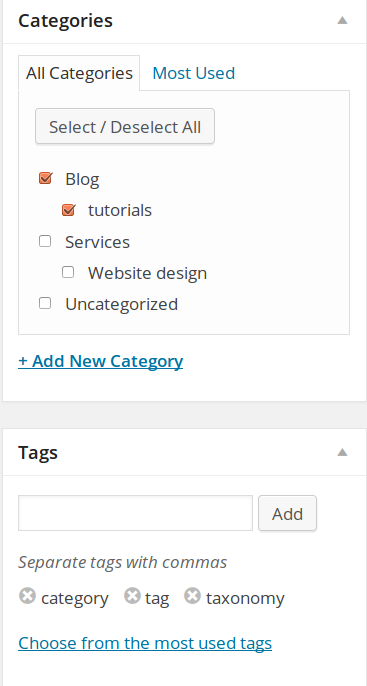The height and width of the screenshot is (686, 367).
Task: Click the Select / Deselect All button
Action: tap(125, 126)
